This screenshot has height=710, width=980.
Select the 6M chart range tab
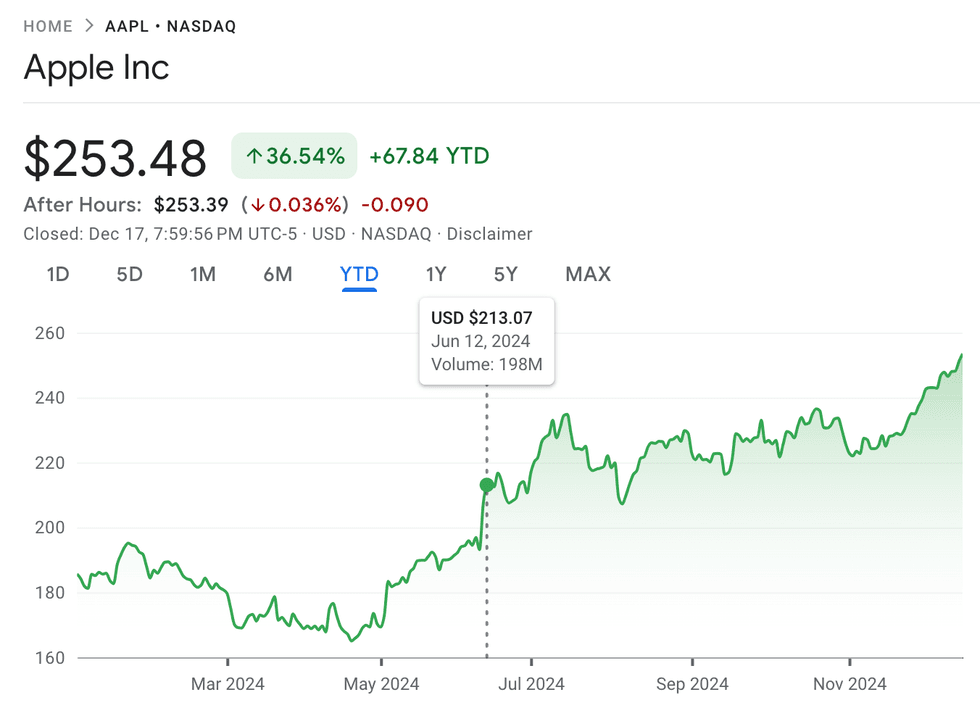(277, 274)
